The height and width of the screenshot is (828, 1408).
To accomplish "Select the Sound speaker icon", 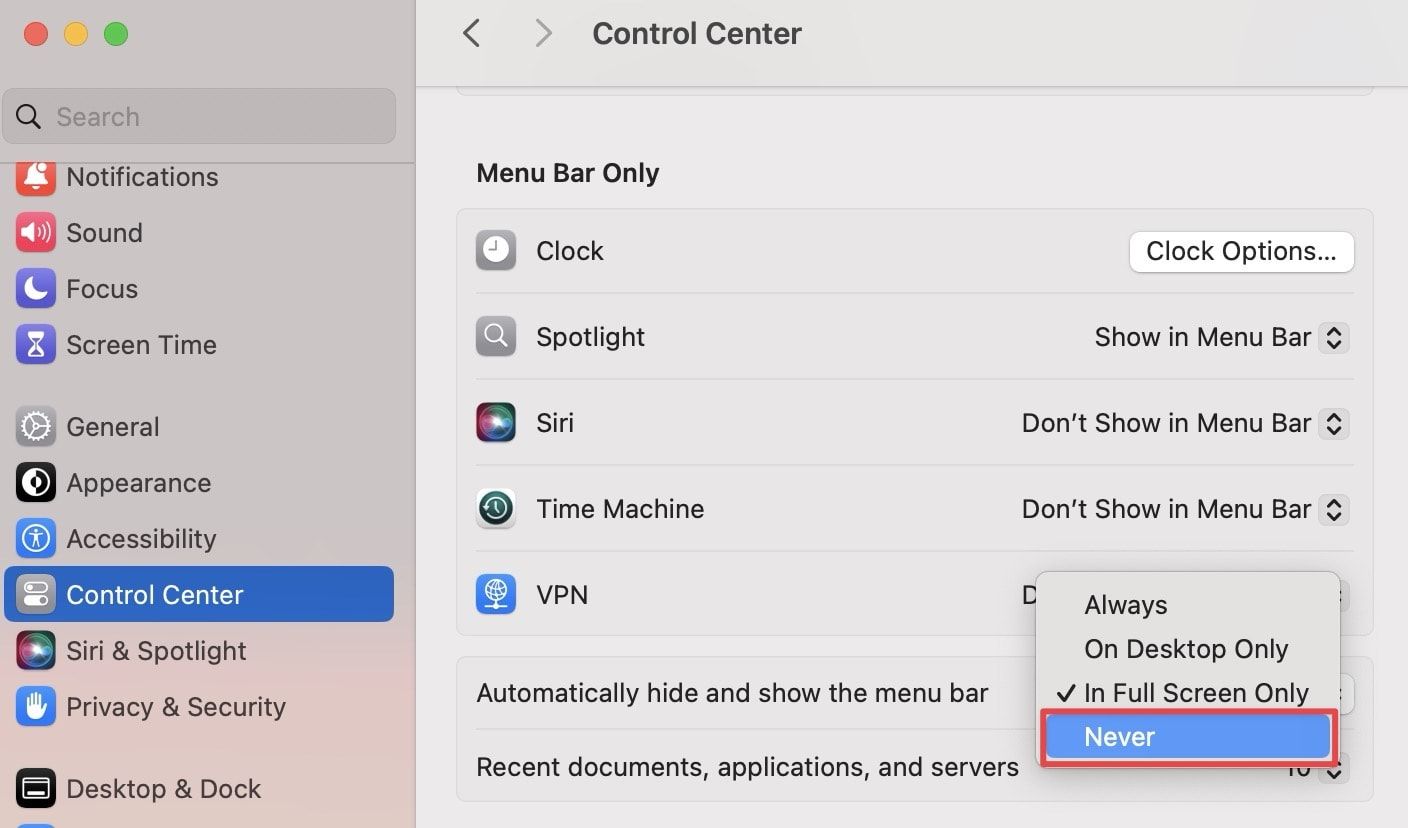I will coord(36,233).
